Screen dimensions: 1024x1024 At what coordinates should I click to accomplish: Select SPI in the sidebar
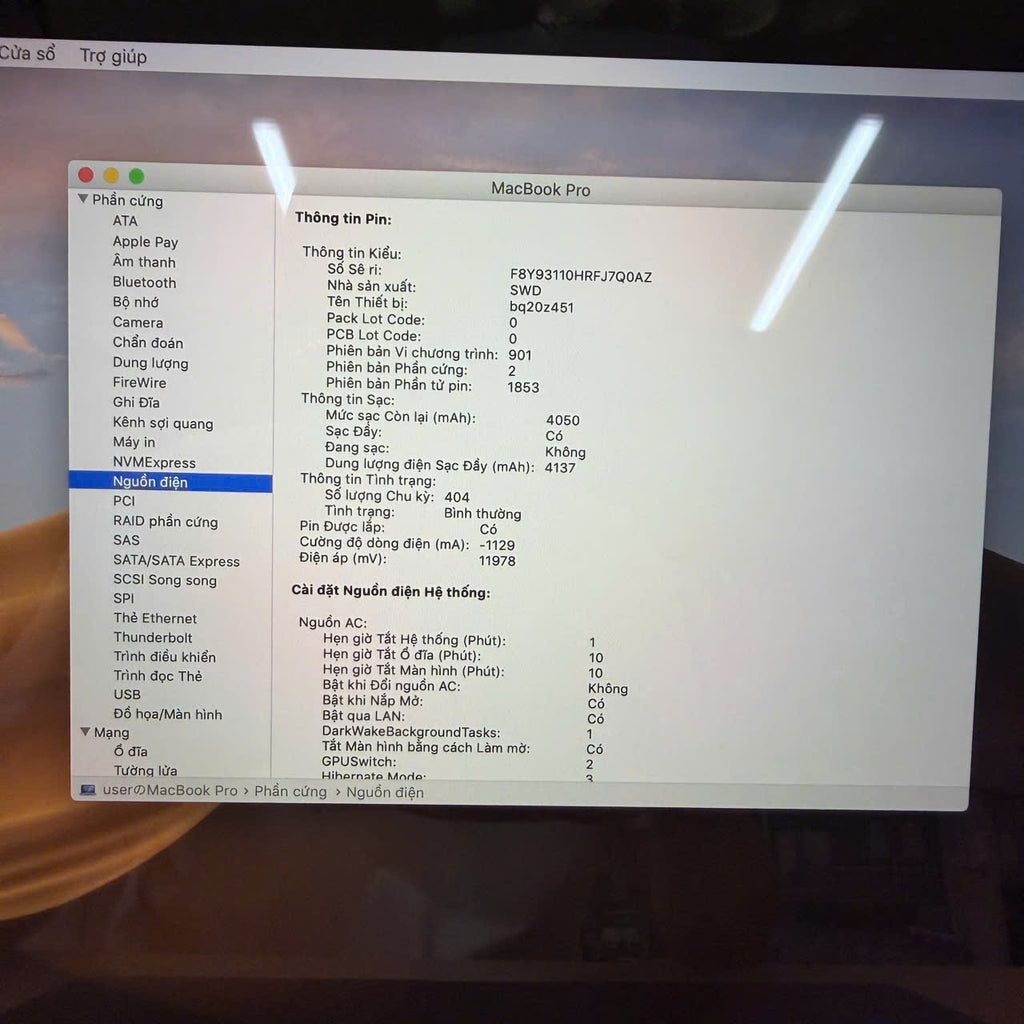123,598
